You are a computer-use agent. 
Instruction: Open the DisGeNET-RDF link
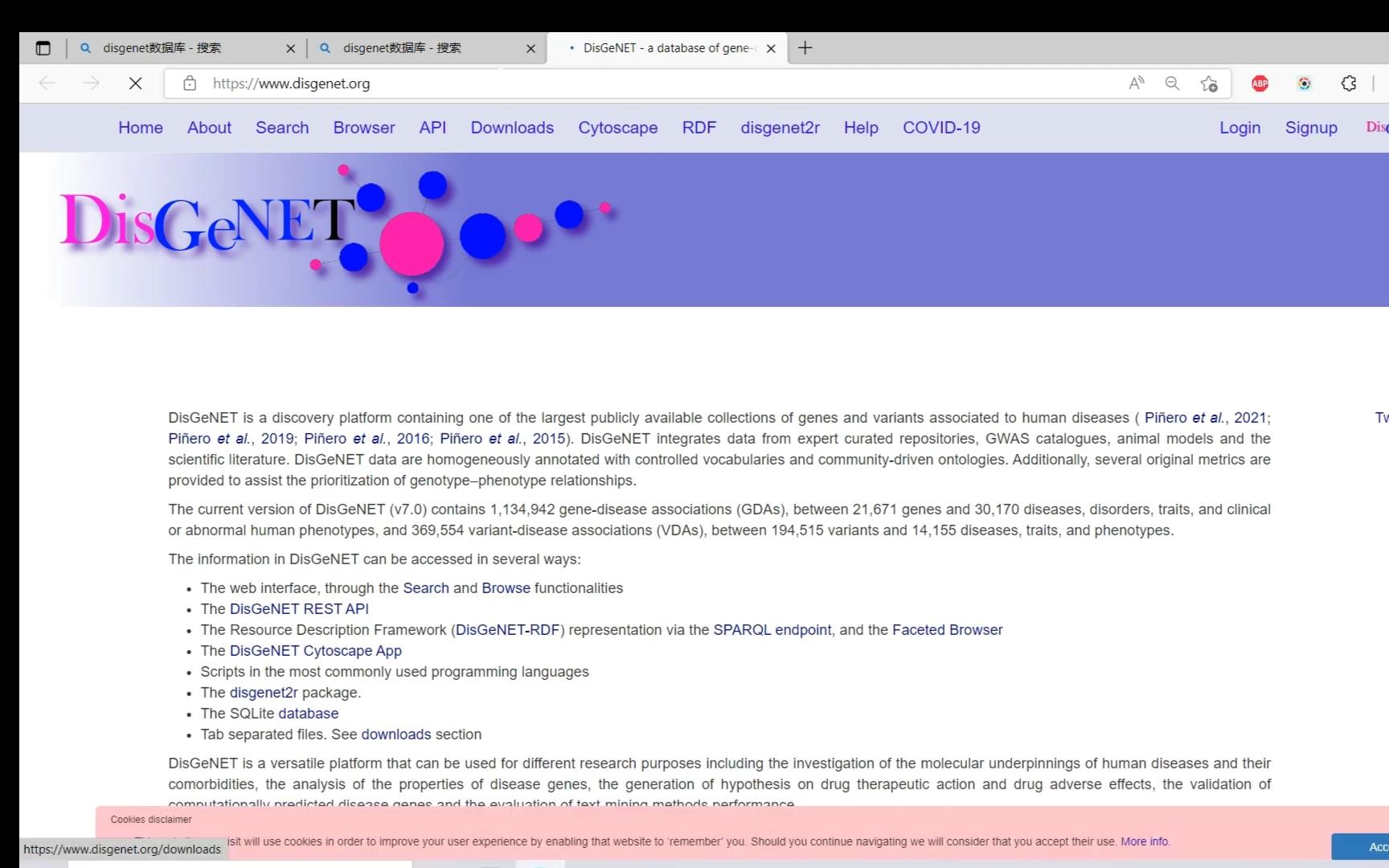click(x=508, y=630)
